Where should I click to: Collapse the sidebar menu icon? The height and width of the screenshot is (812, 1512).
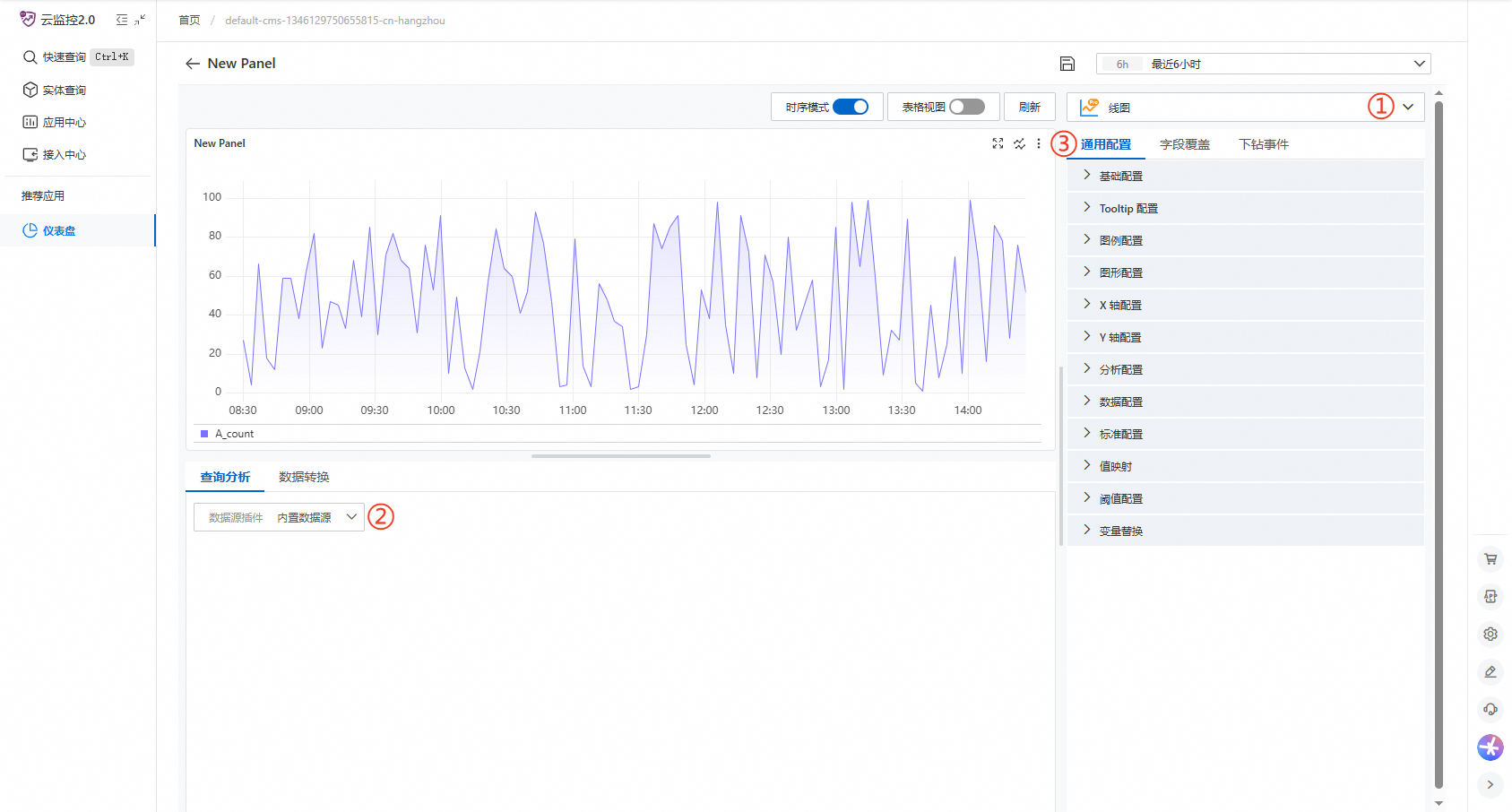(122, 20)
